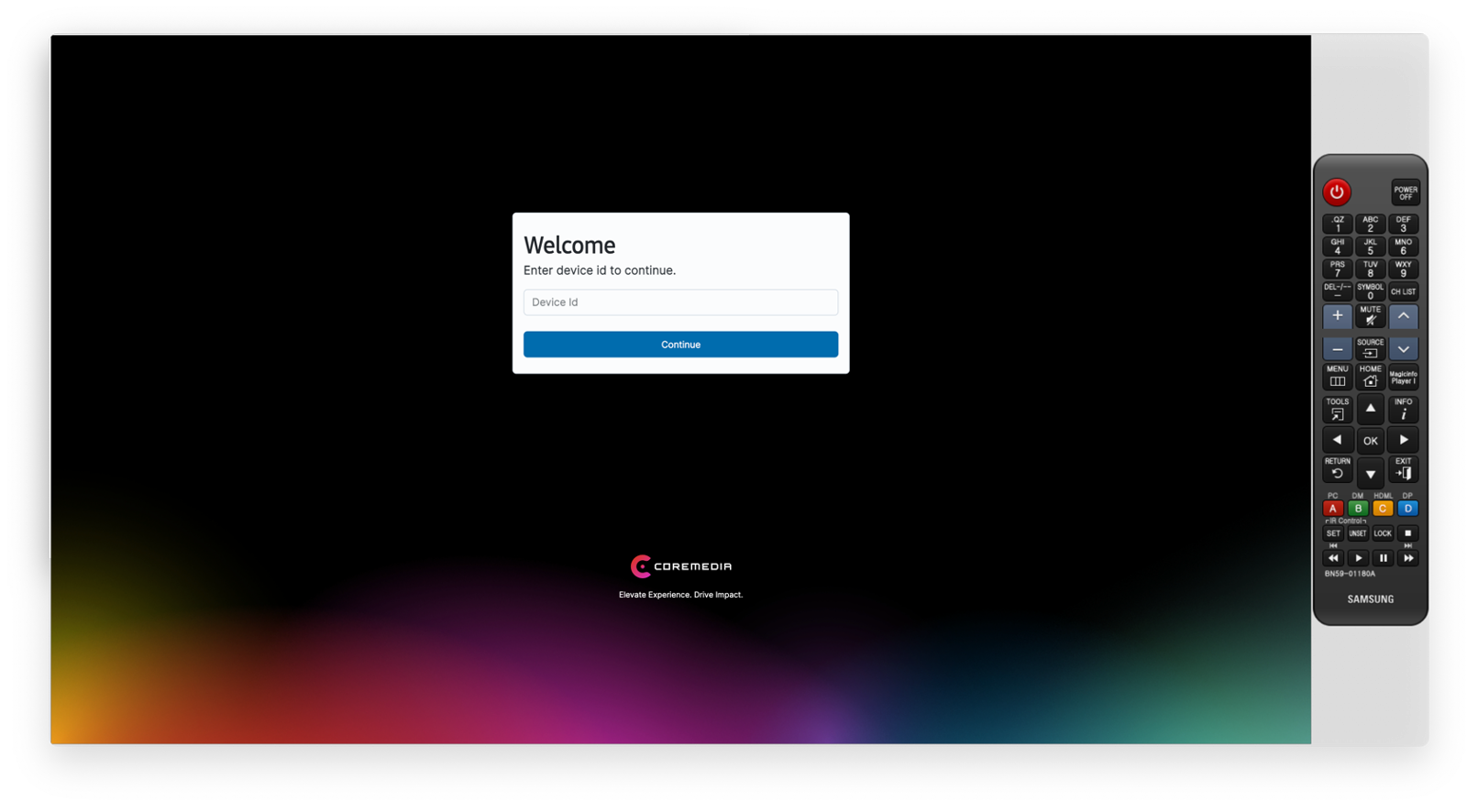The height and width of the screenshot is (812, 1478).
Task: Open the MENU on the remote
Action: click(1337, 377)
